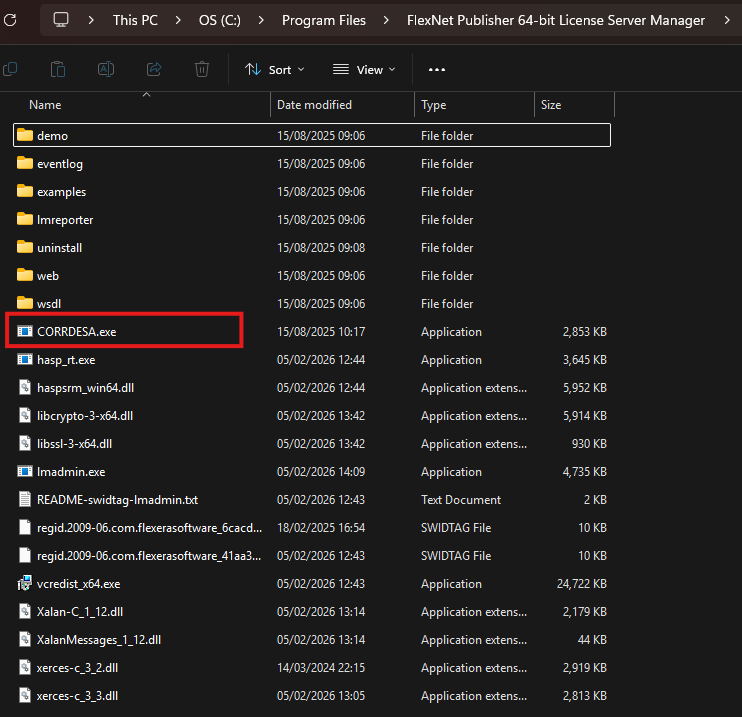The image size is (742, 717).
Task: Go to OS (C:) breadcrumb
Action: pos(220,20)
